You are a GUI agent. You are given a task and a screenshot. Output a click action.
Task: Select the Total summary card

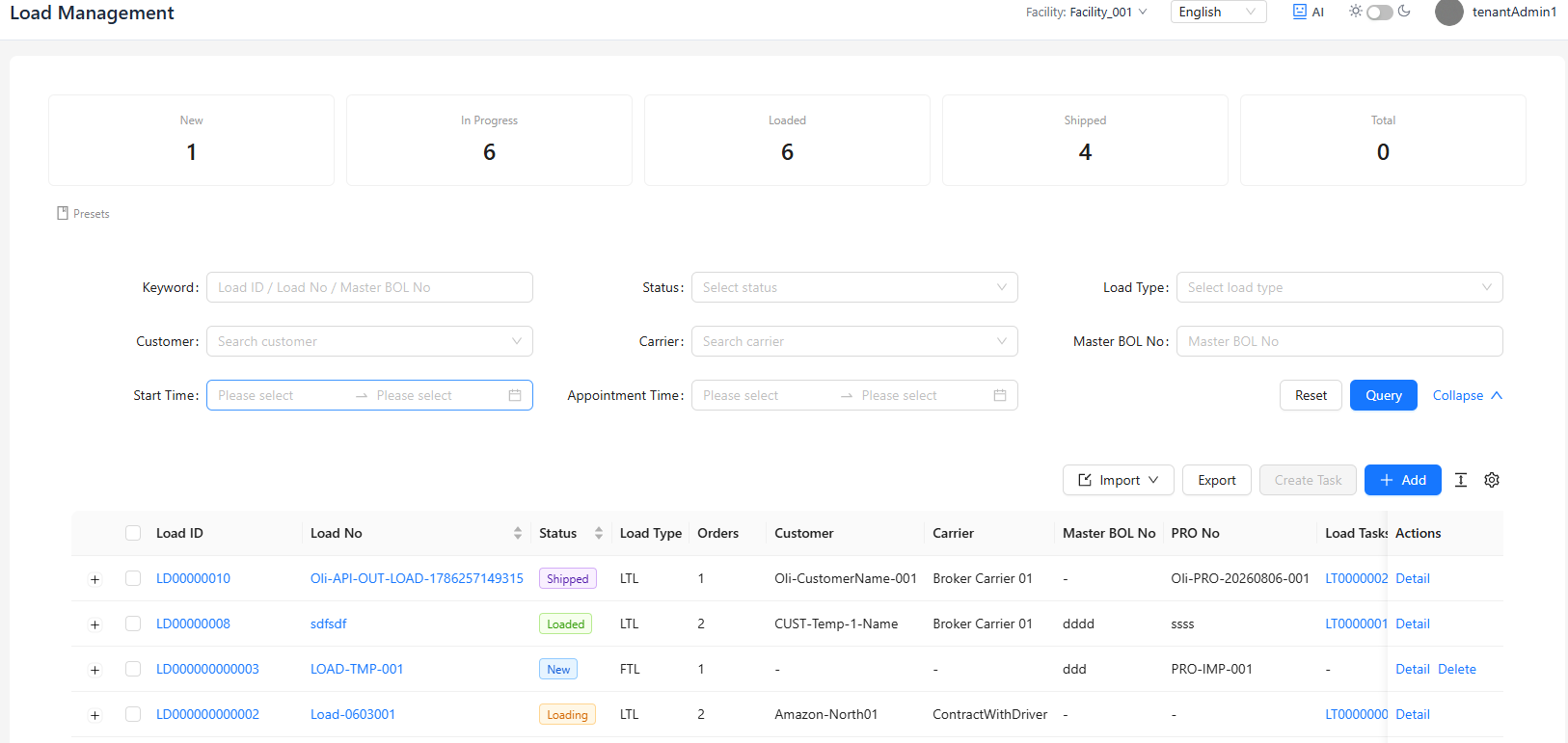tap(1383, 140)
